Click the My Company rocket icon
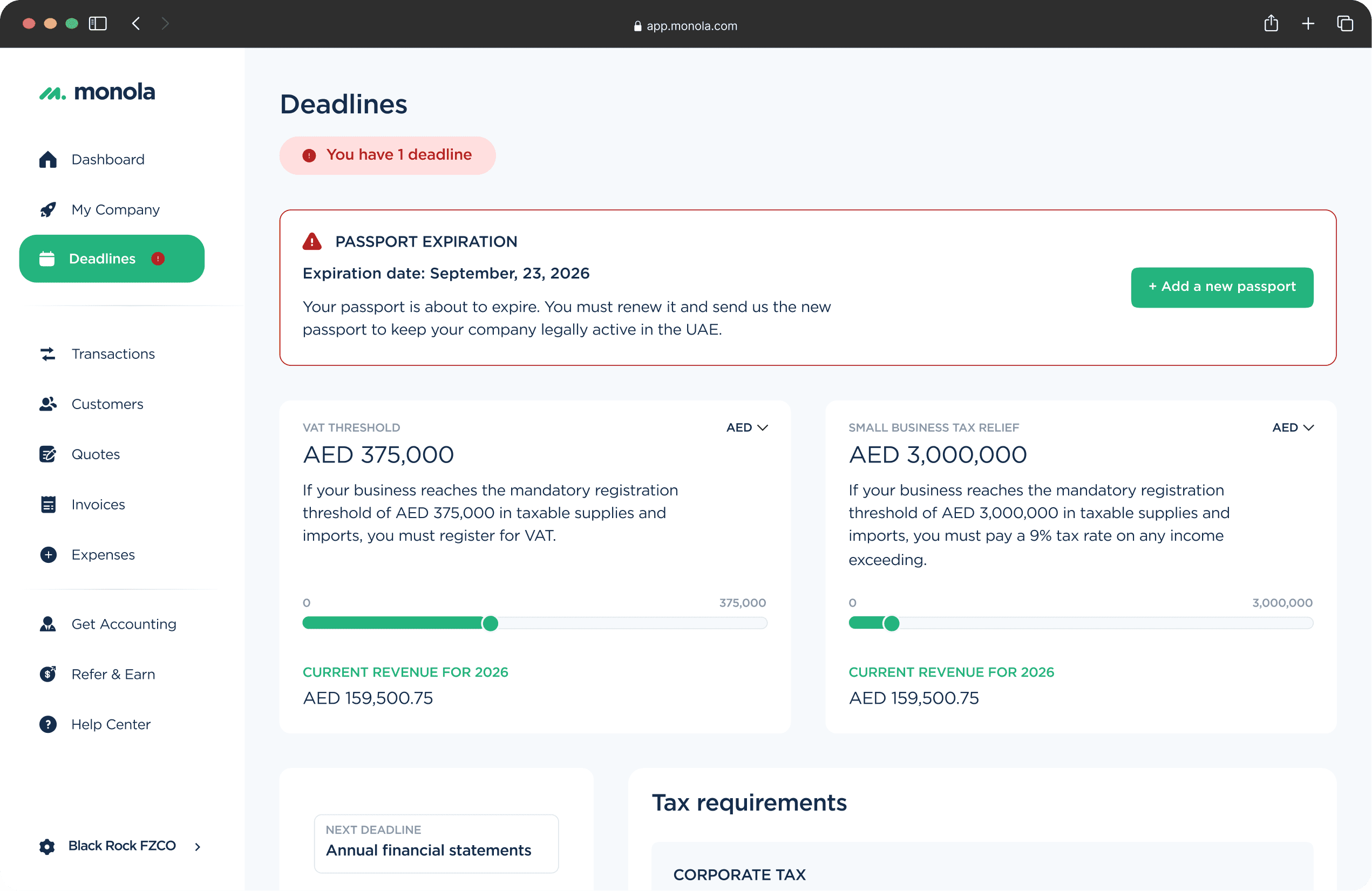Screen dimensions: 1372x891 [x=48, y=210]
